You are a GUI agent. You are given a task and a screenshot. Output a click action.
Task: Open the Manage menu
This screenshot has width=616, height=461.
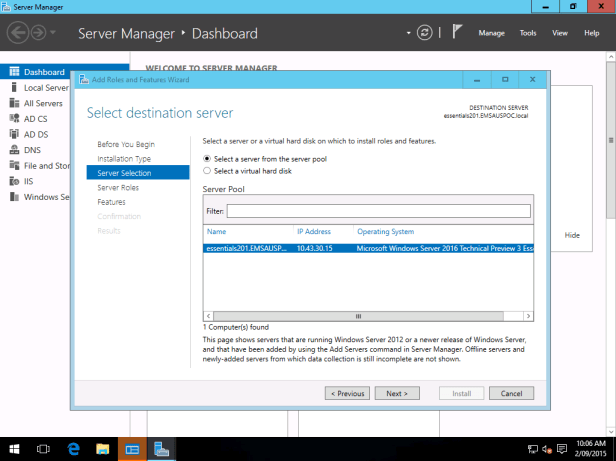coord(491,33)
